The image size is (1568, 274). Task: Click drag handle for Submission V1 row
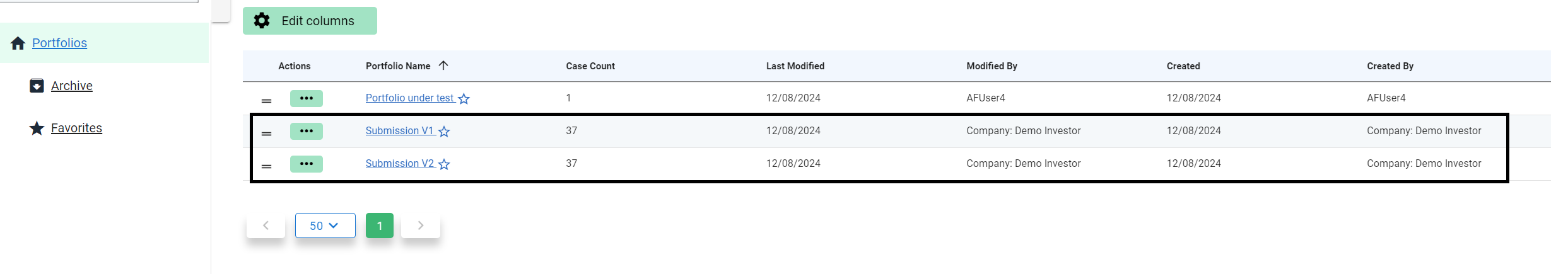point(267,134)
